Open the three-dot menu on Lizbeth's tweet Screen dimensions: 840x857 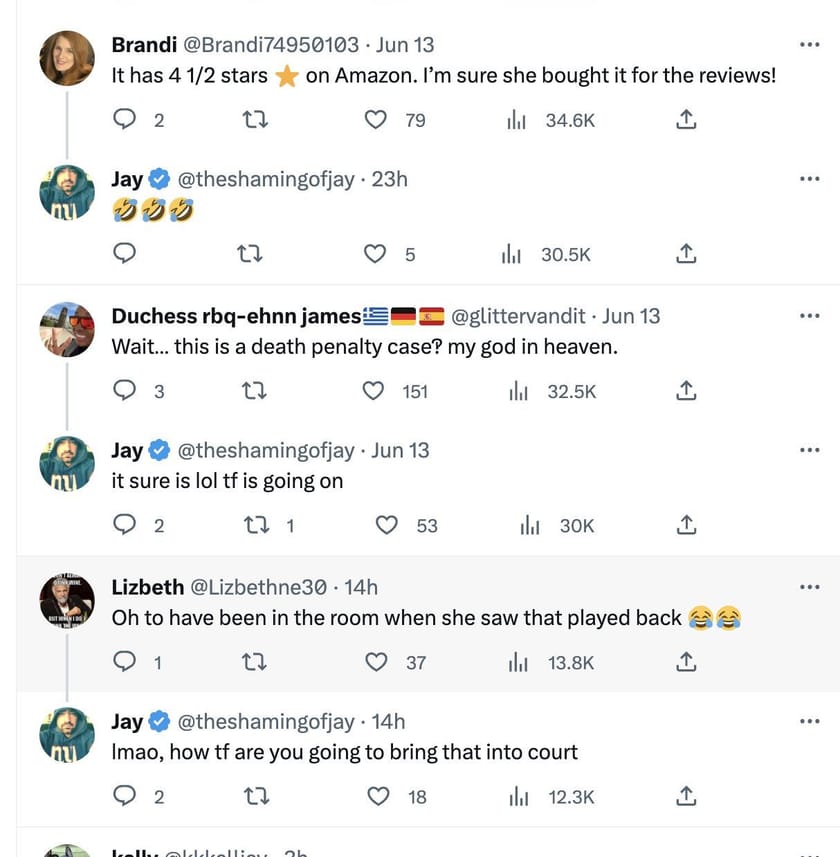tap(809, 587)
